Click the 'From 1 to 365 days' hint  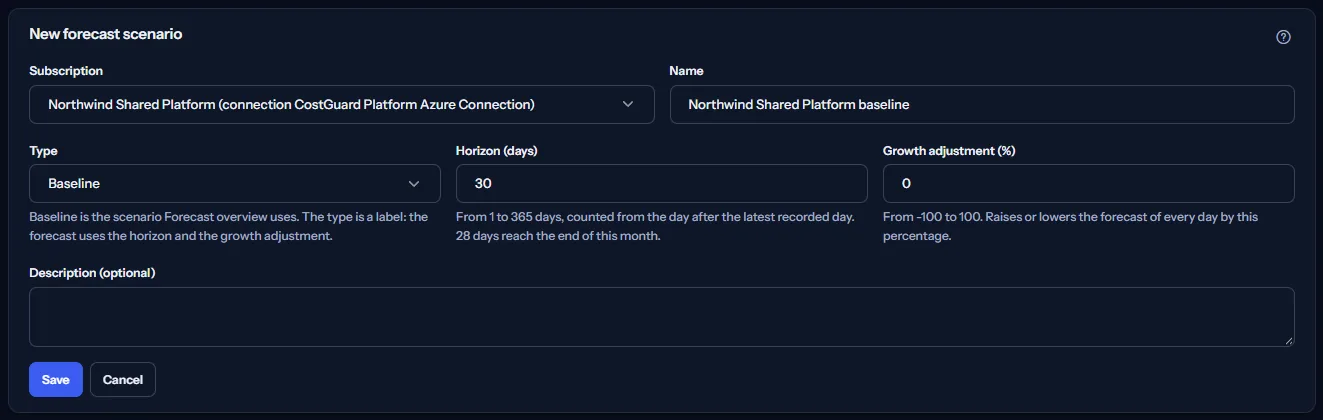[x=655, y=226]
